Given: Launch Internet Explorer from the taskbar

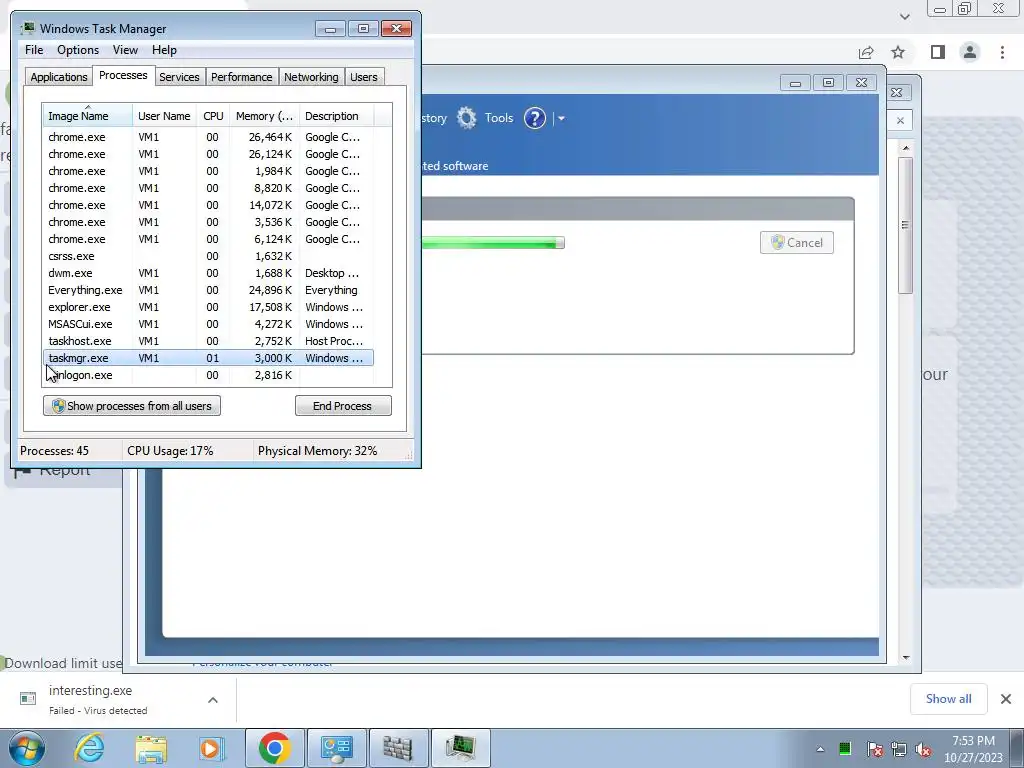Looking at the screenshot, I should click(89, 748).
